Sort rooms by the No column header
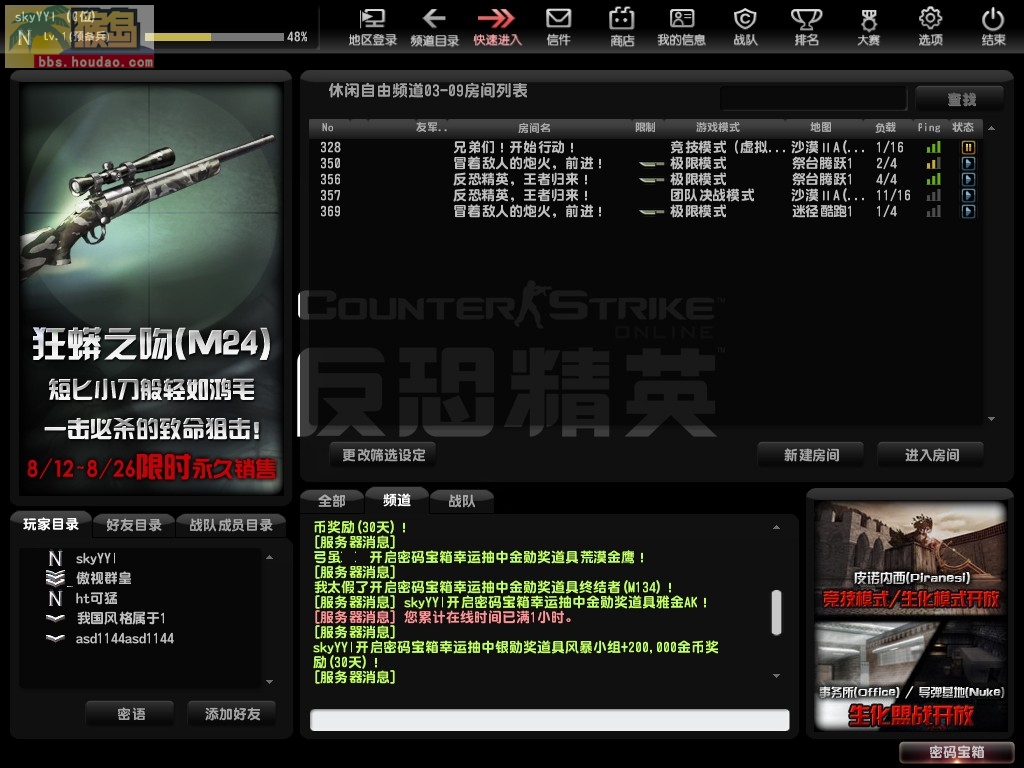The image size is (1024, 768). pos(327,127)
